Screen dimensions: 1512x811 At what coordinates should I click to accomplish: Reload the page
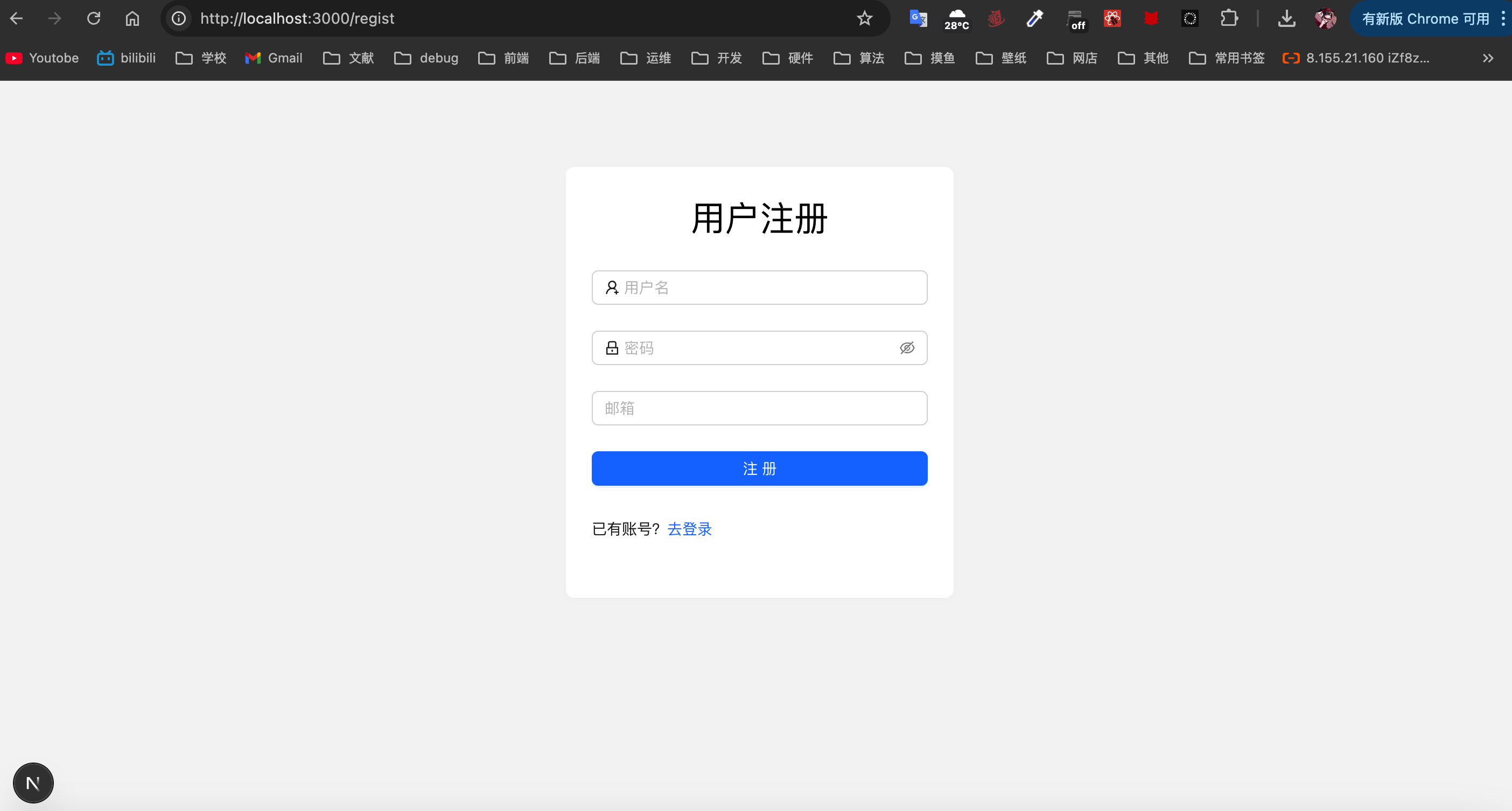[x=94, y=19]
